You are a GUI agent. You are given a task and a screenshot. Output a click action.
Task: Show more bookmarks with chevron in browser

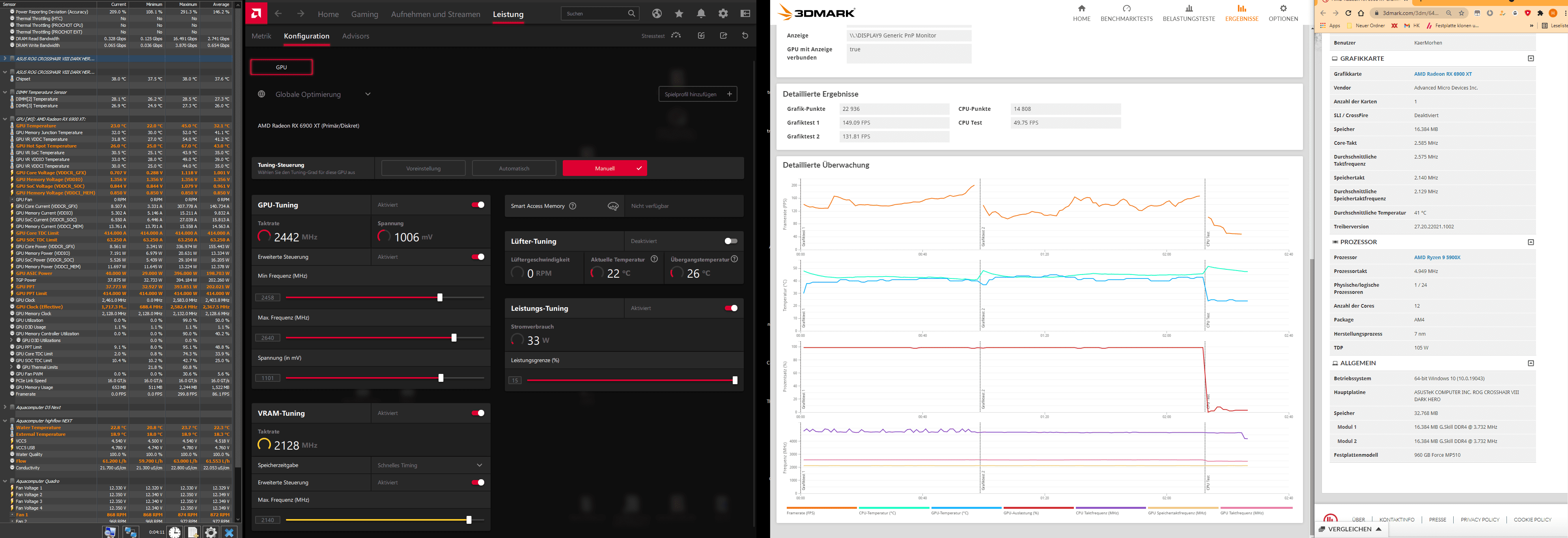1531,26
